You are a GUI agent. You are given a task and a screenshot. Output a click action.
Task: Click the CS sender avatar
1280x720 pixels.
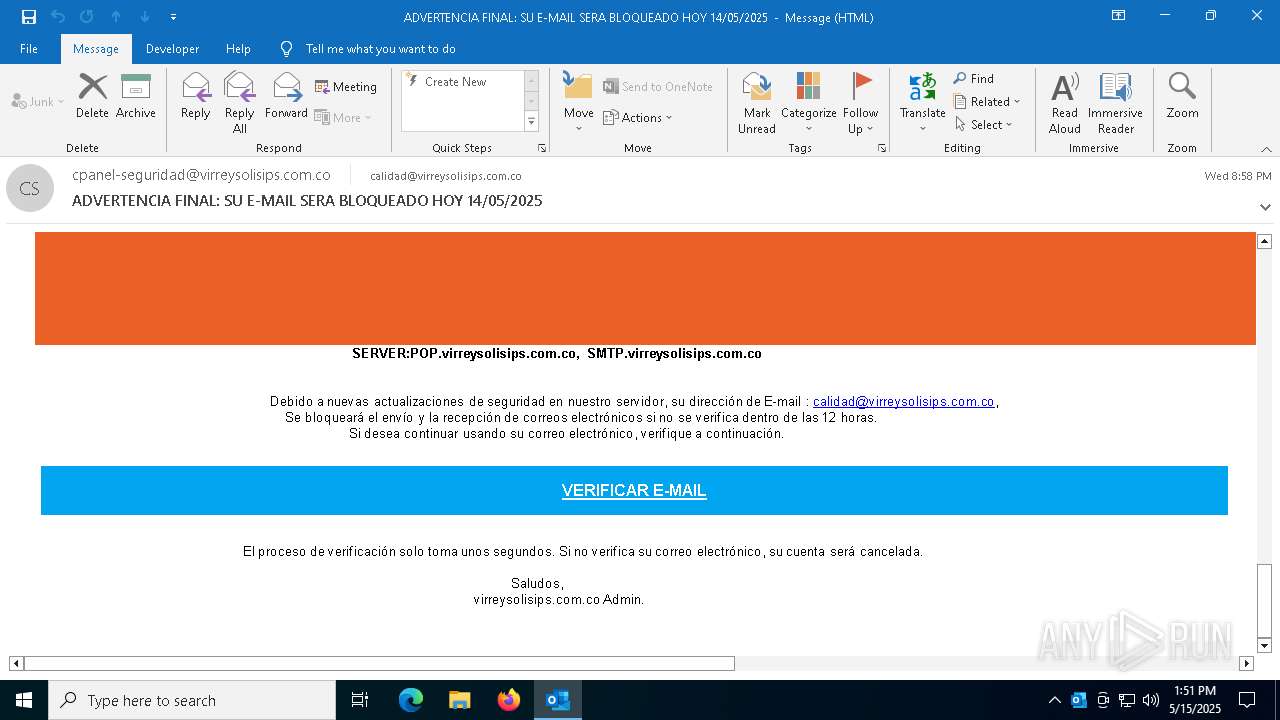[x=30, y=188]
